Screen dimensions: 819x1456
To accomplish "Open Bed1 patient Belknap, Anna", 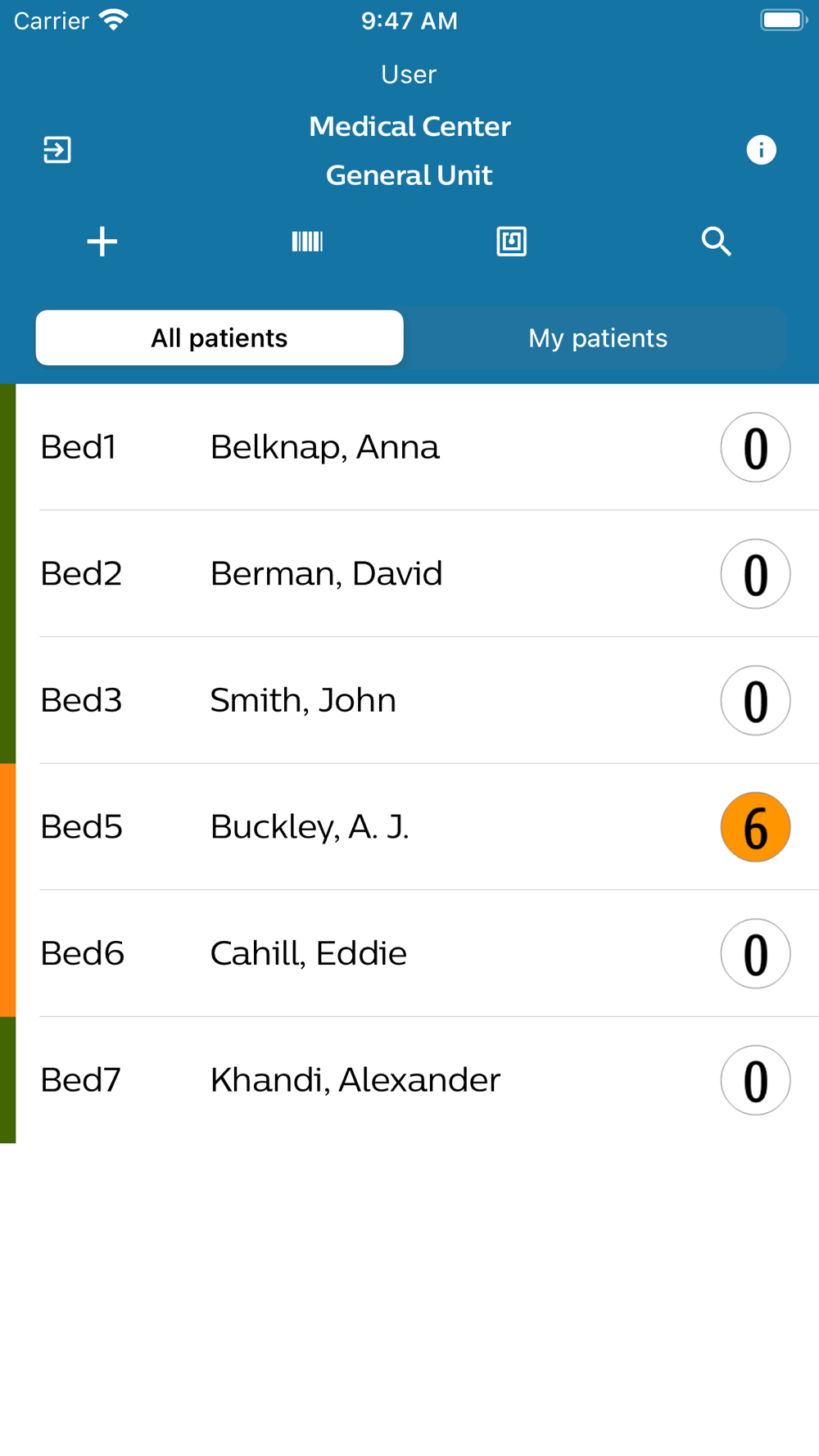I will pyautogui.click(x=324, y=447).
